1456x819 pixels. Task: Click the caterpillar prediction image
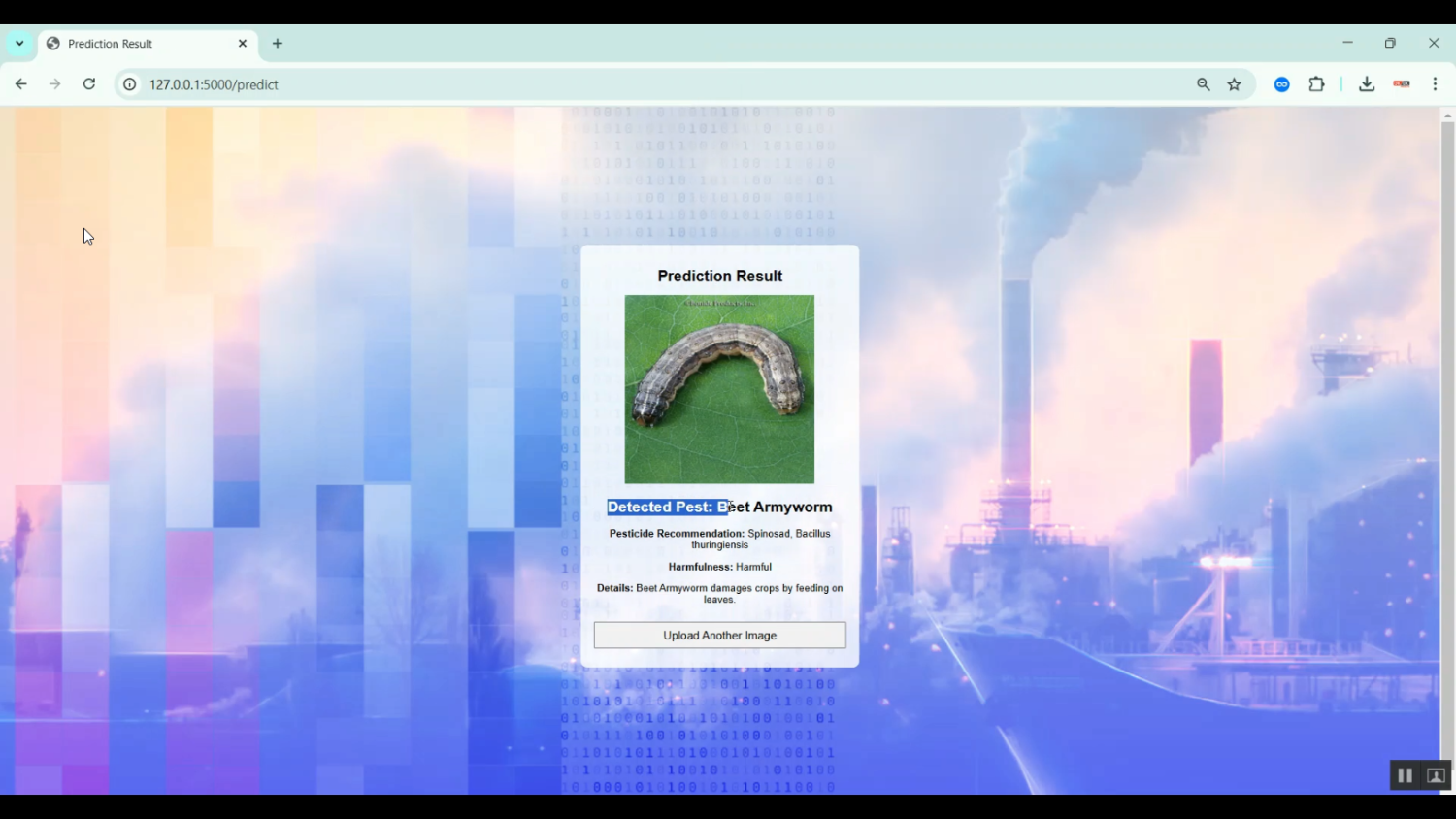(719, 389)
